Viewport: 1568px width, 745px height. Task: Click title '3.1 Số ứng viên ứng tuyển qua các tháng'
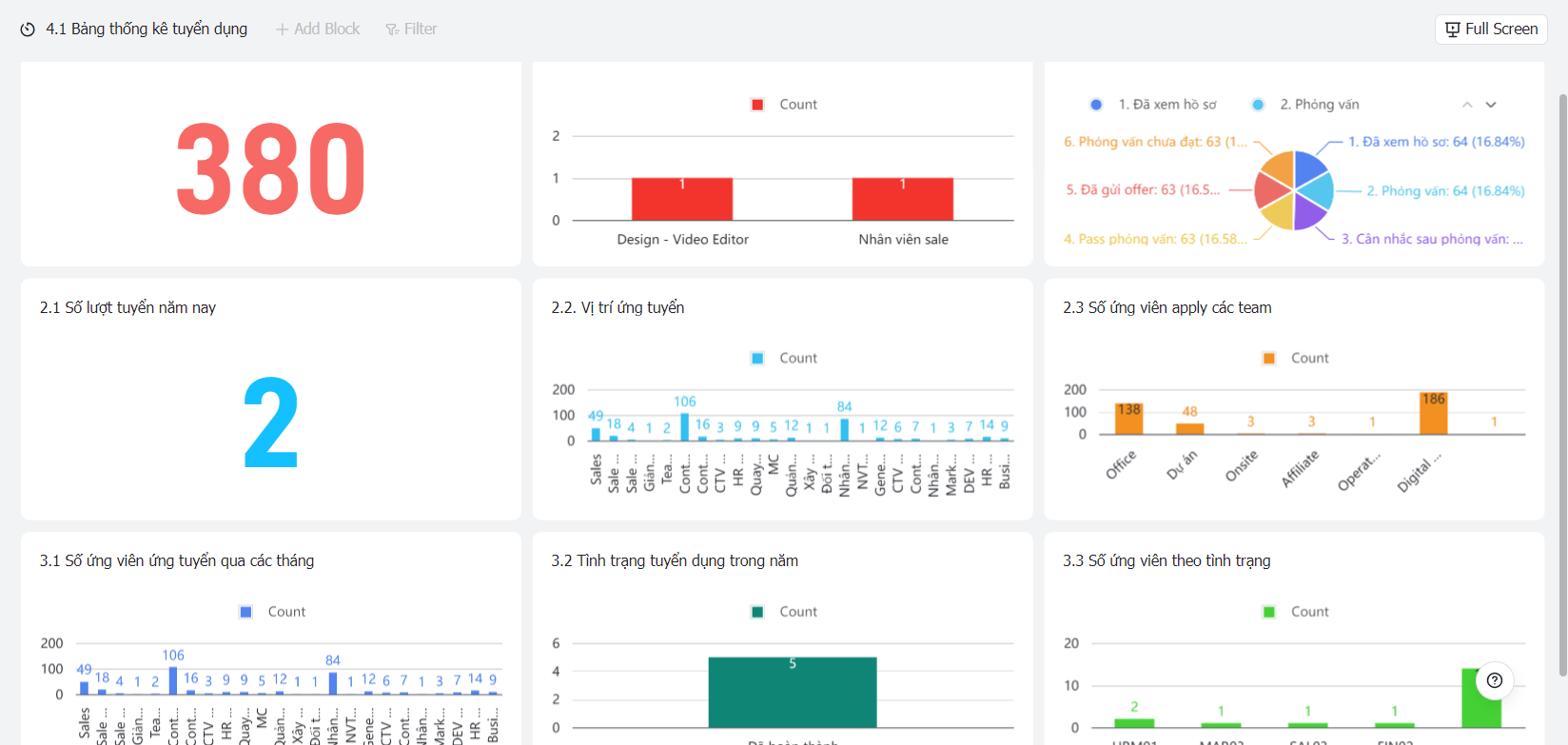(x=177, y=560)
